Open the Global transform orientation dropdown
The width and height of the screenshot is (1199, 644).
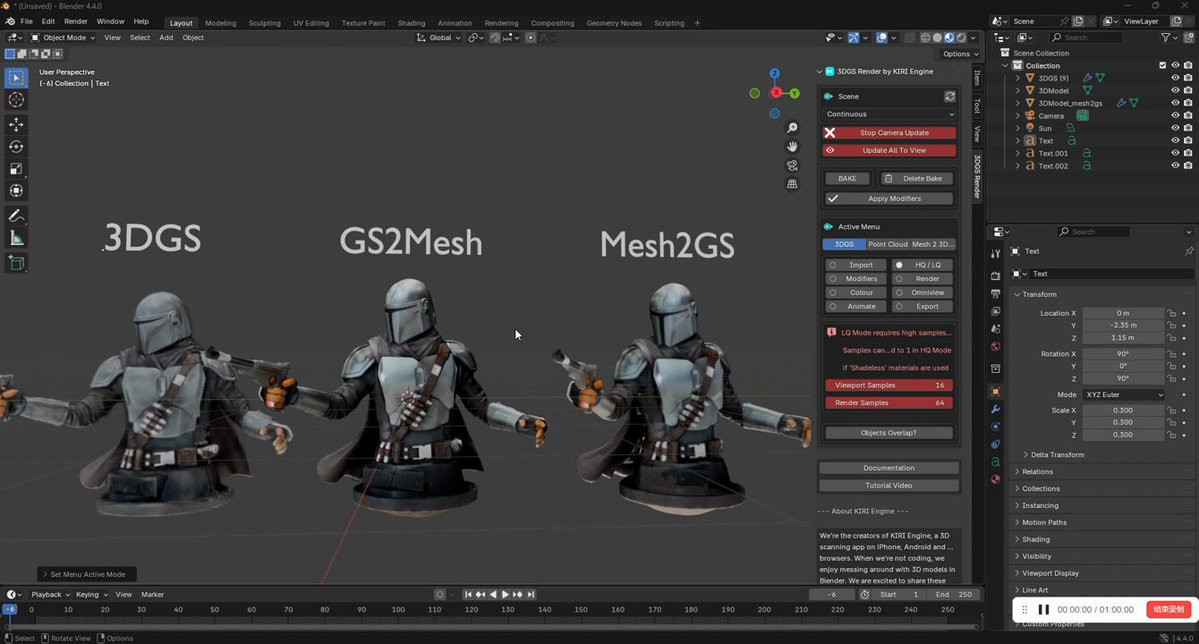439,37
